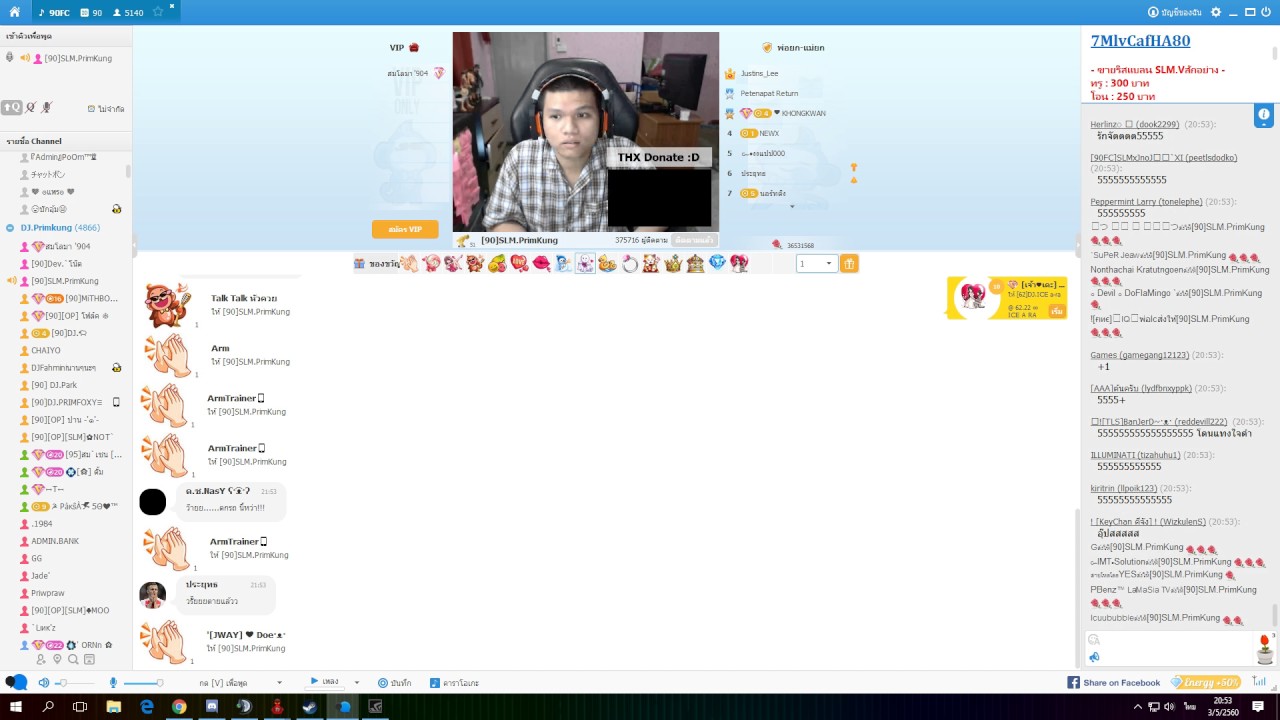
Task: Expand the top fans list arrow
Action: 792,207
